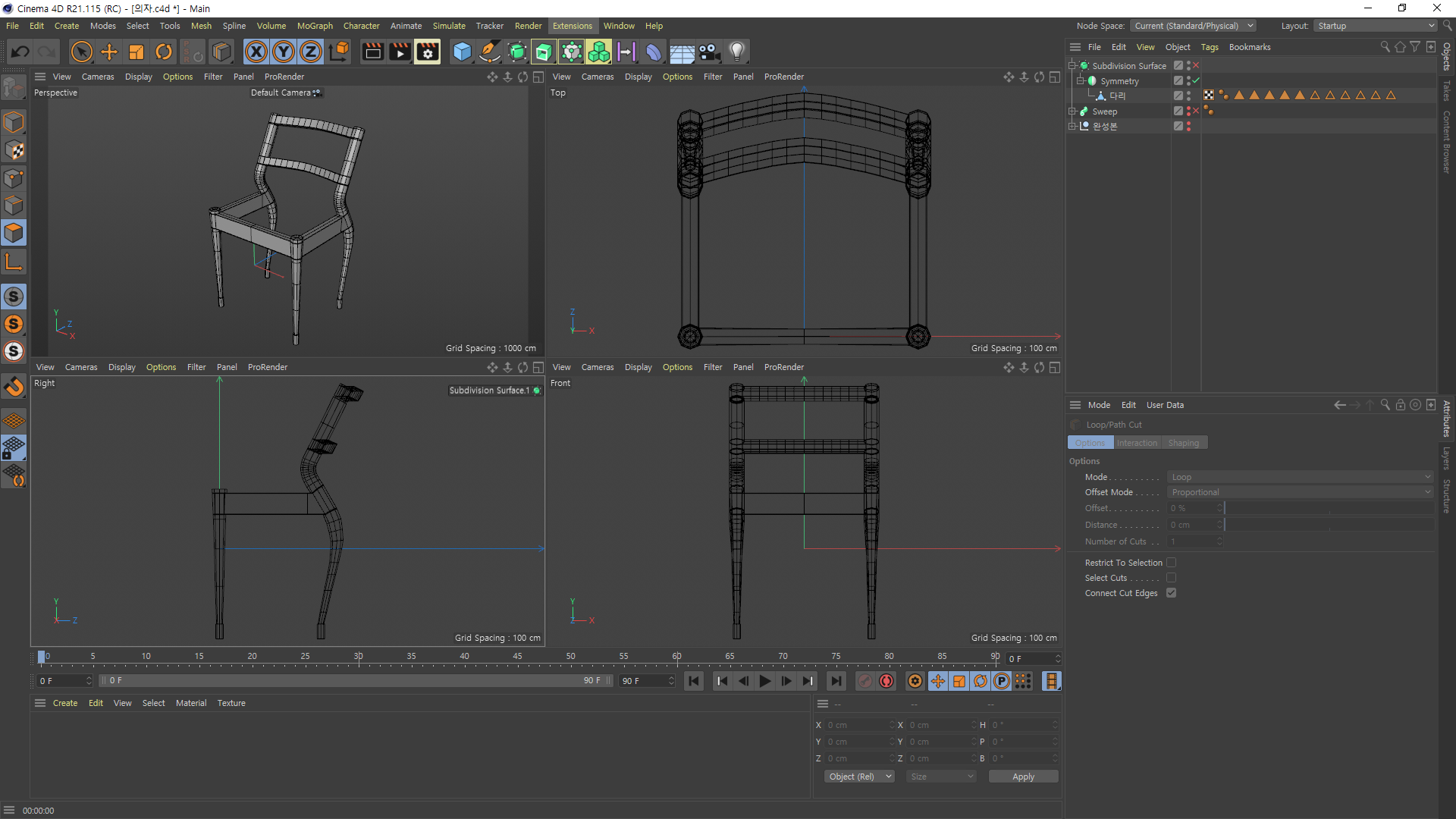Select the Scale tool

click(136, 52)
